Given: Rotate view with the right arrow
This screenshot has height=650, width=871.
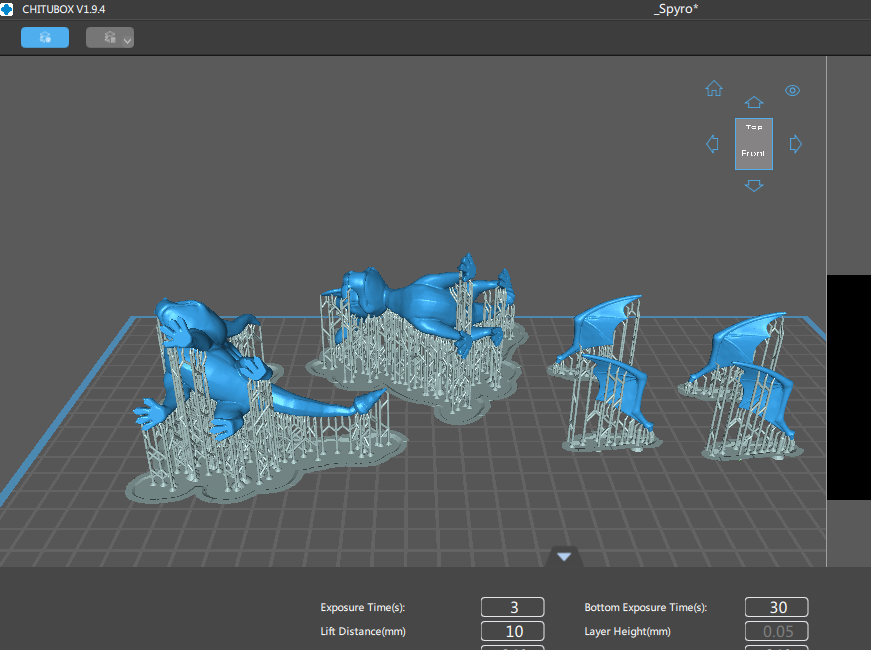Looking at the screenshot, I should pyautogui.click(x=796, y=144).
